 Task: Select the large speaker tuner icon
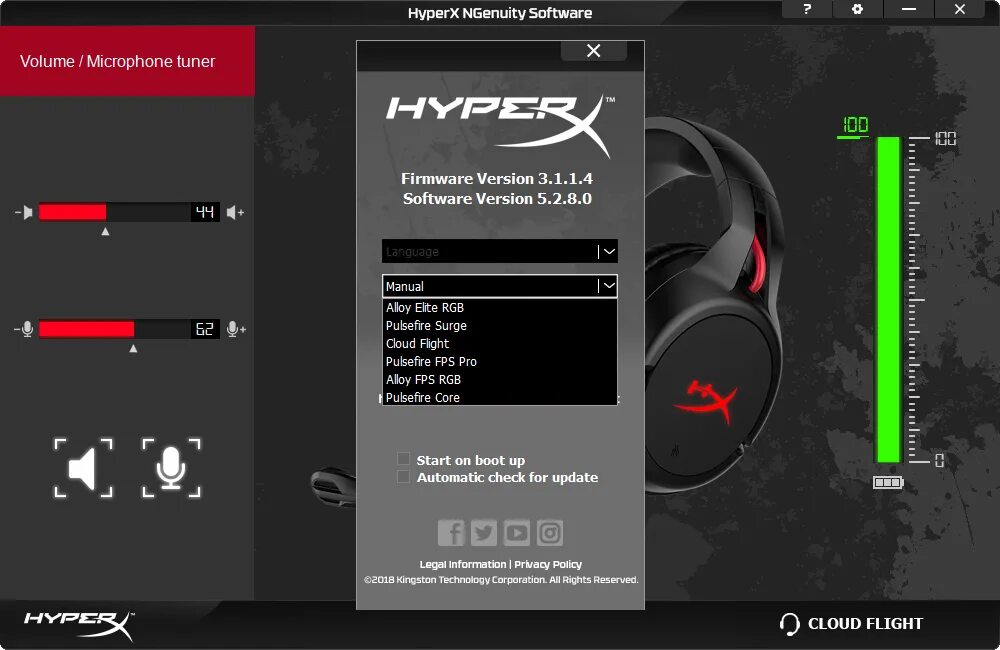coord(84,468)
